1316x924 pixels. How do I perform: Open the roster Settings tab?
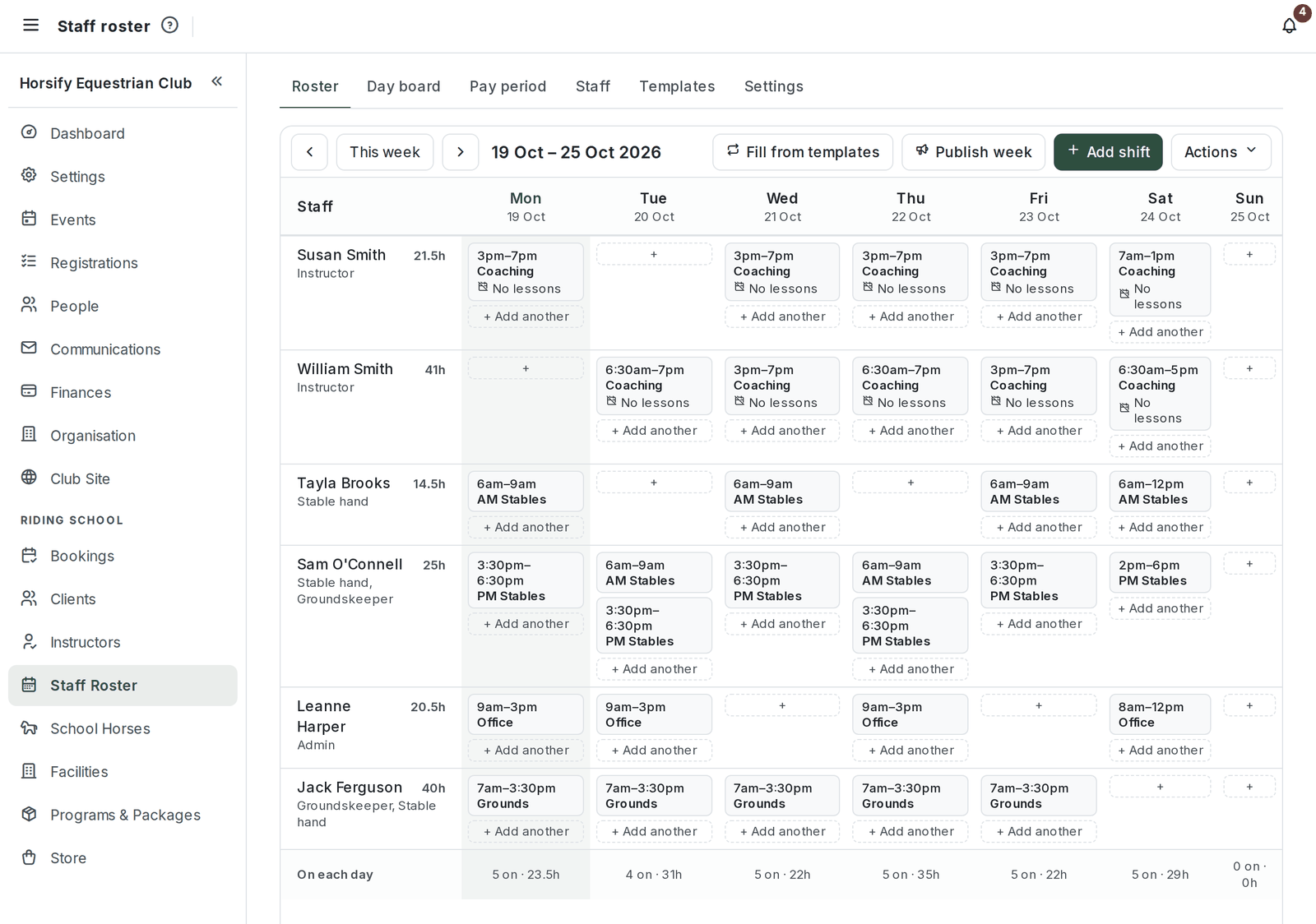click(x=773, y=86)
